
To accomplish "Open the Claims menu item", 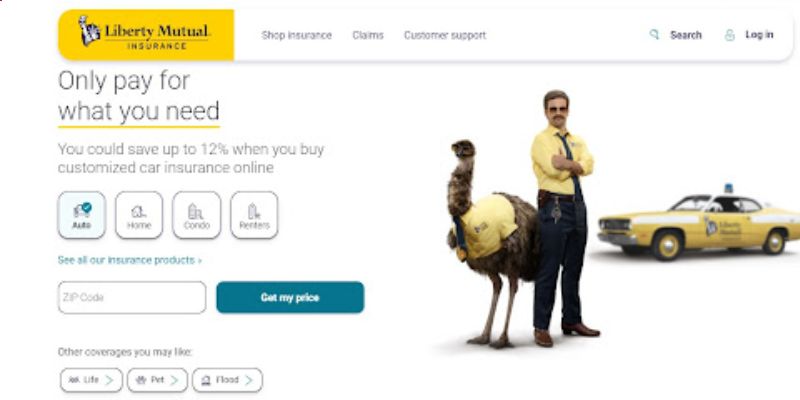I will (x=368, y=35).
